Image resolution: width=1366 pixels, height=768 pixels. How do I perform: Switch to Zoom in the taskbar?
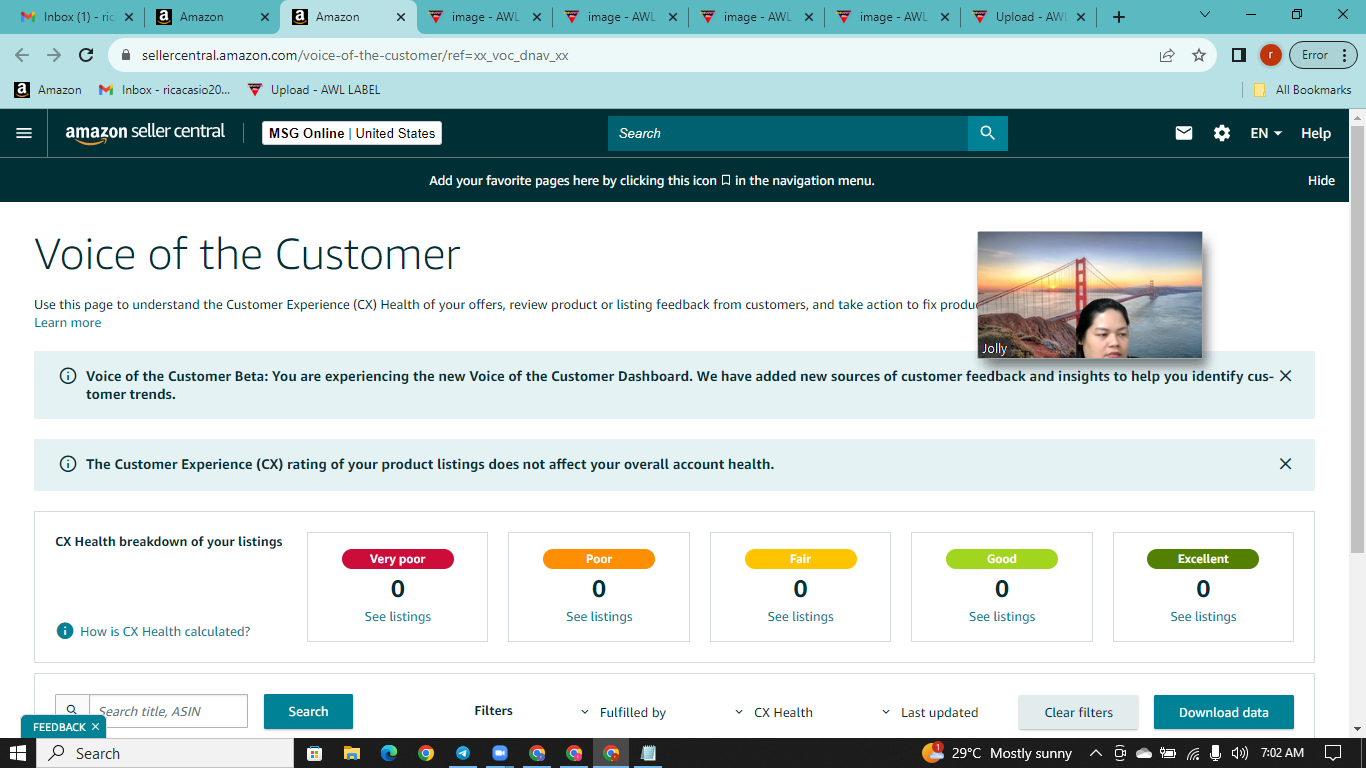click(x=500, y=753)
